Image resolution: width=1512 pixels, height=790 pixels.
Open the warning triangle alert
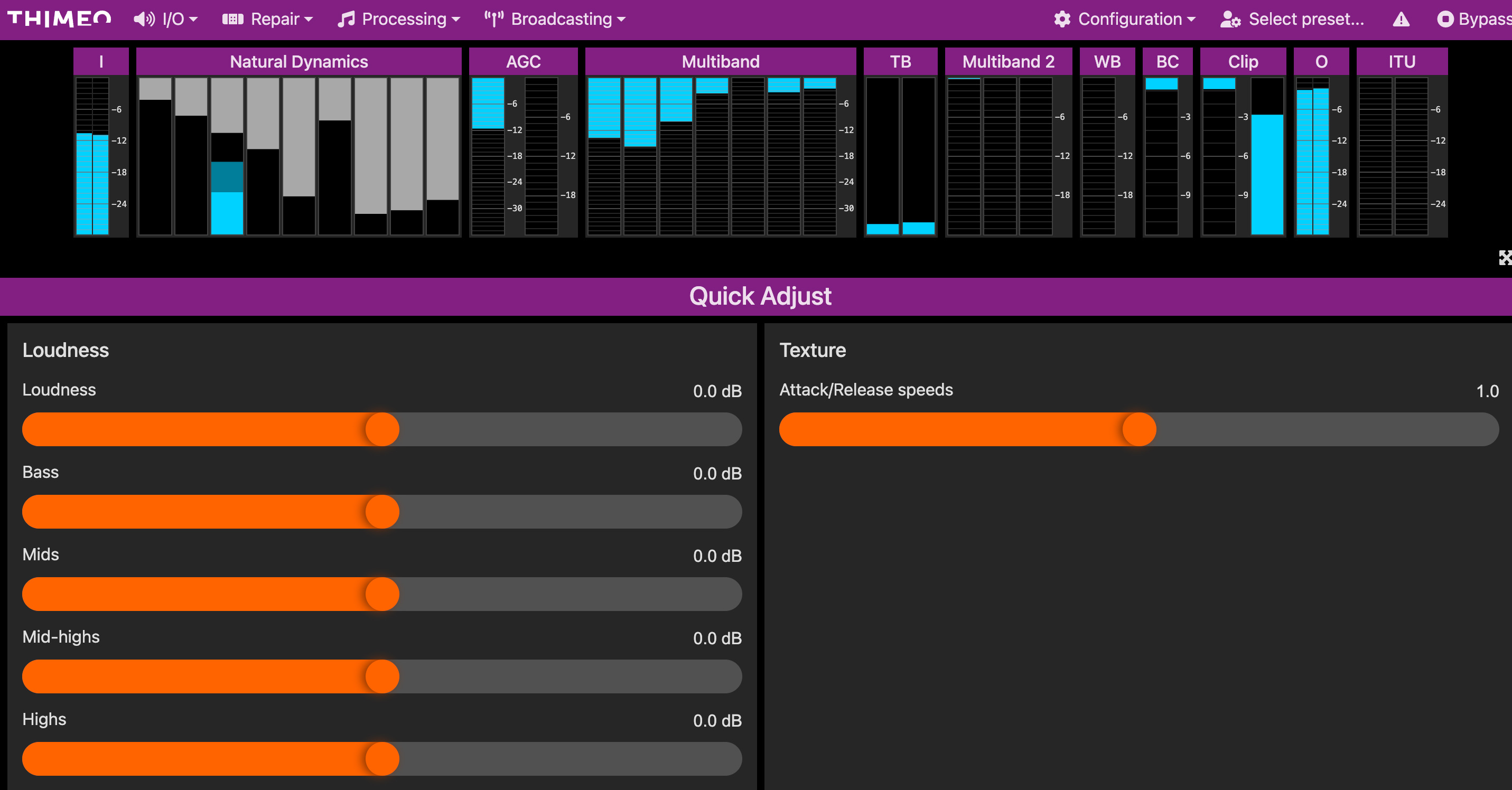(1401, 20)
